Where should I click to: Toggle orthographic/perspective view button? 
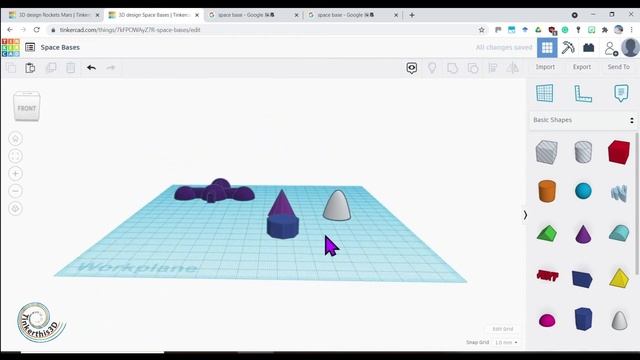point(16,209)
